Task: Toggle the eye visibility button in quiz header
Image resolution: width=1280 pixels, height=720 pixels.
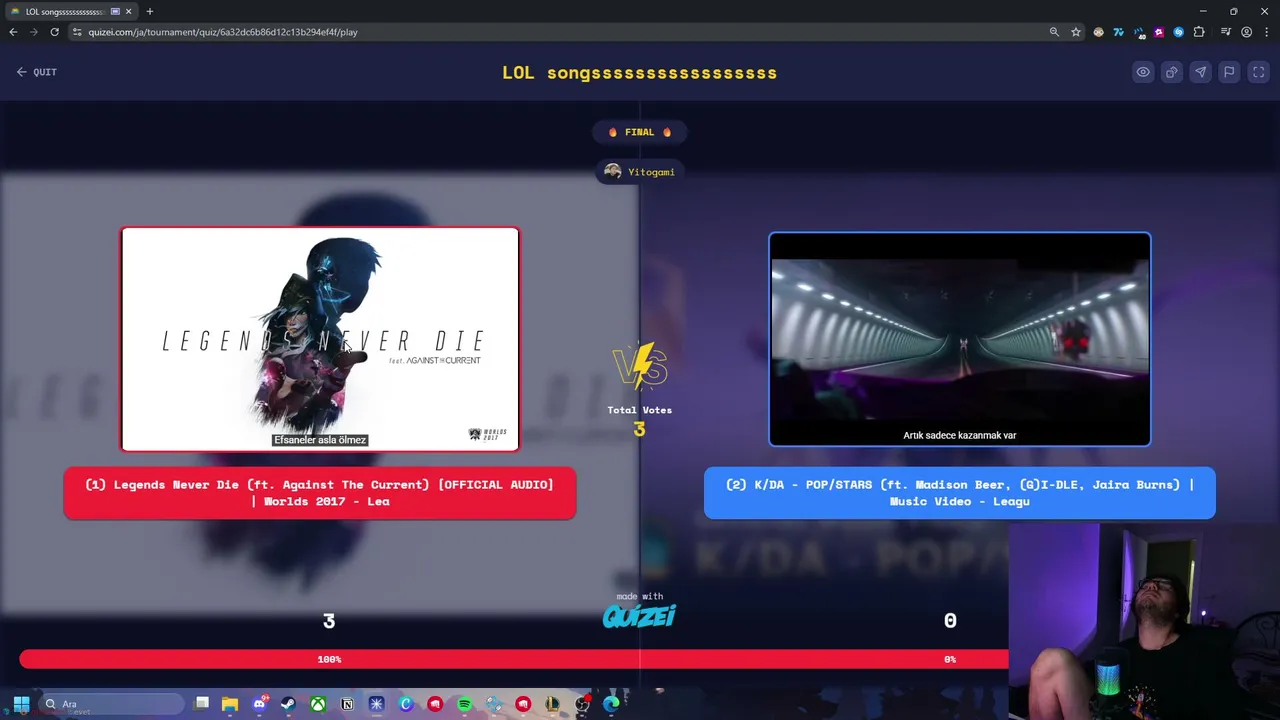Action: 1143,72
